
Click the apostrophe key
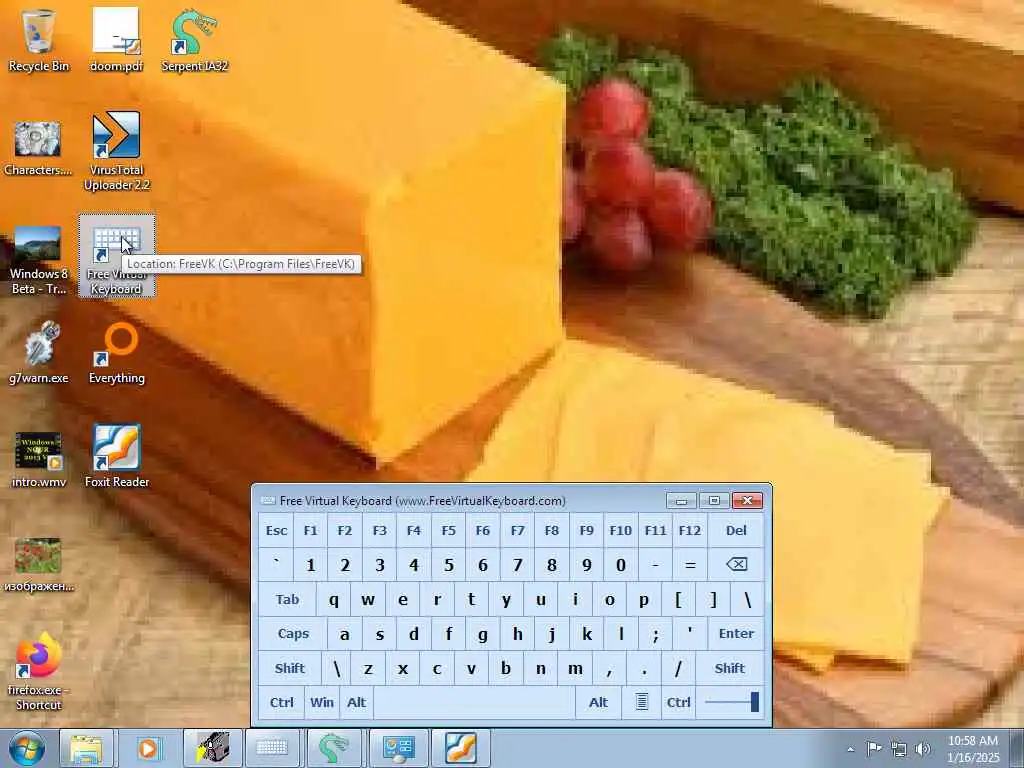point(690,633)
